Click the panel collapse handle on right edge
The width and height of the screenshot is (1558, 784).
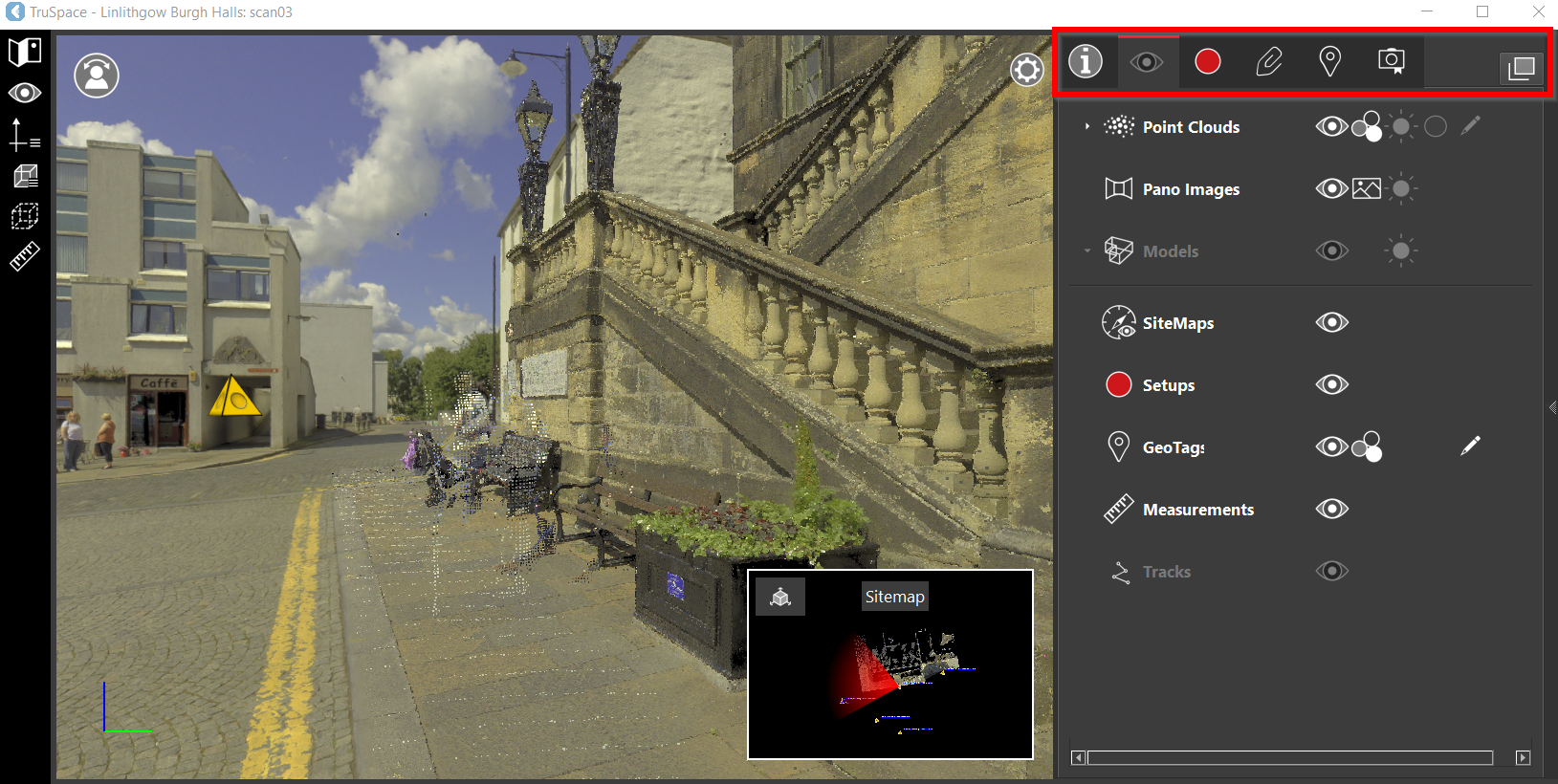click(1552, 407)
